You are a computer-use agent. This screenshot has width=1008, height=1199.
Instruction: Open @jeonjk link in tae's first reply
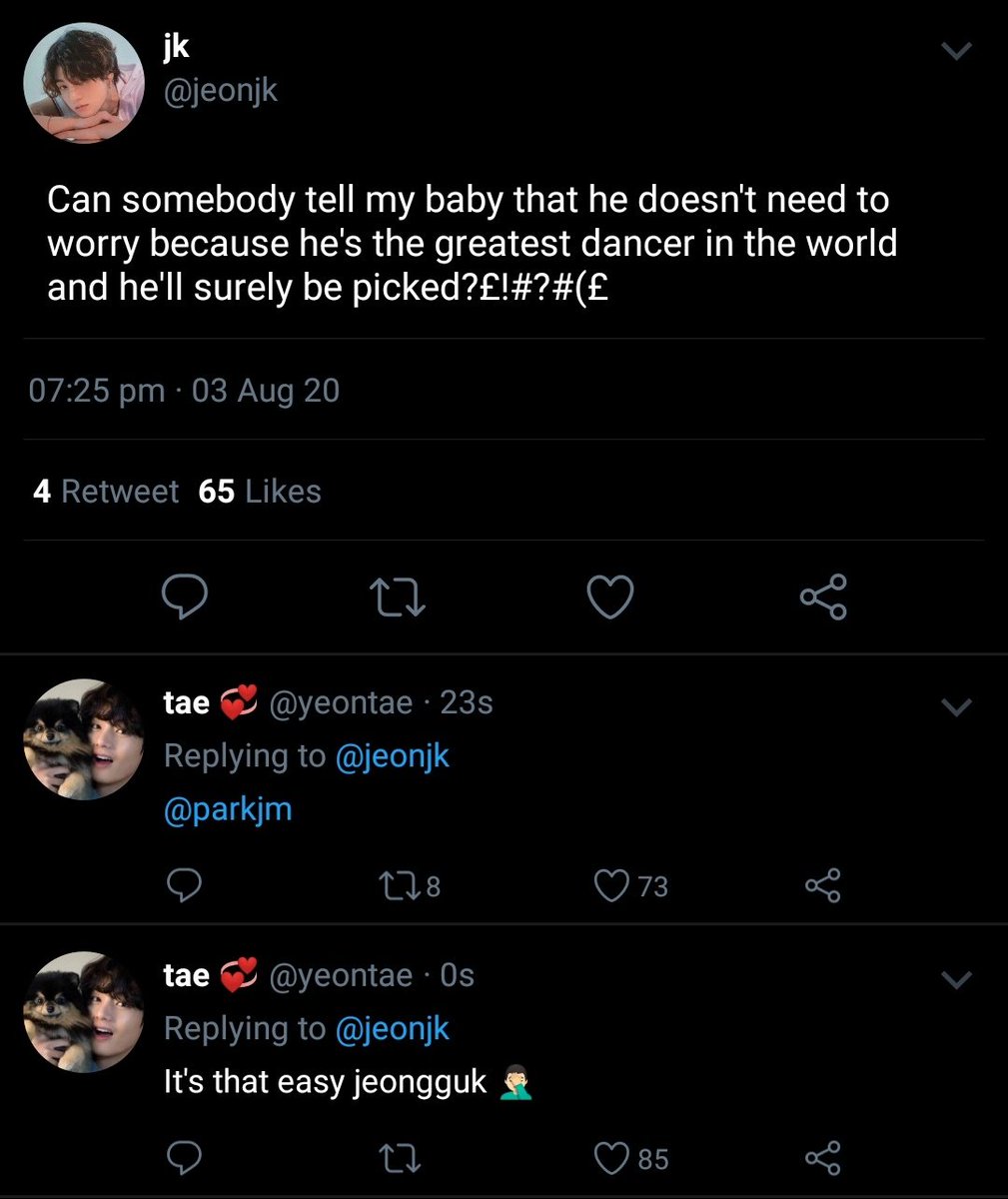[392, 756]
